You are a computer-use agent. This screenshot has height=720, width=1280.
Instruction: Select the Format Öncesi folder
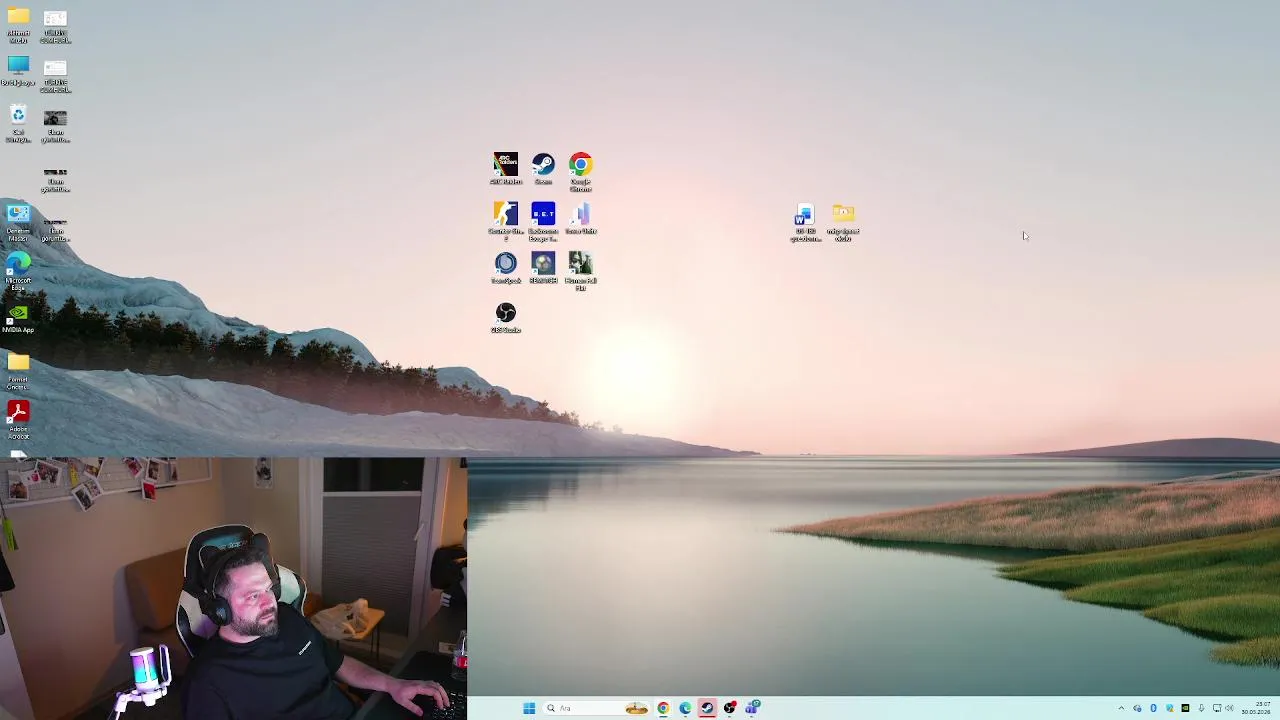(x=18, y=371)
